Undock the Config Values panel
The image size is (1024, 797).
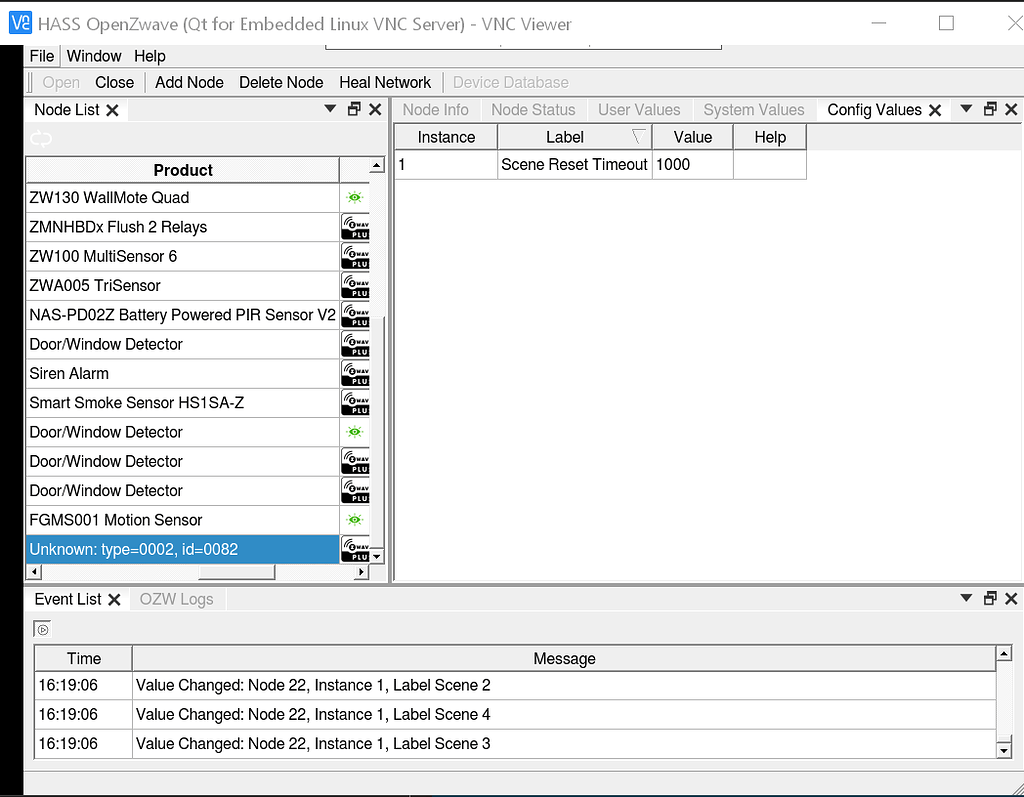tap(989, 109)
